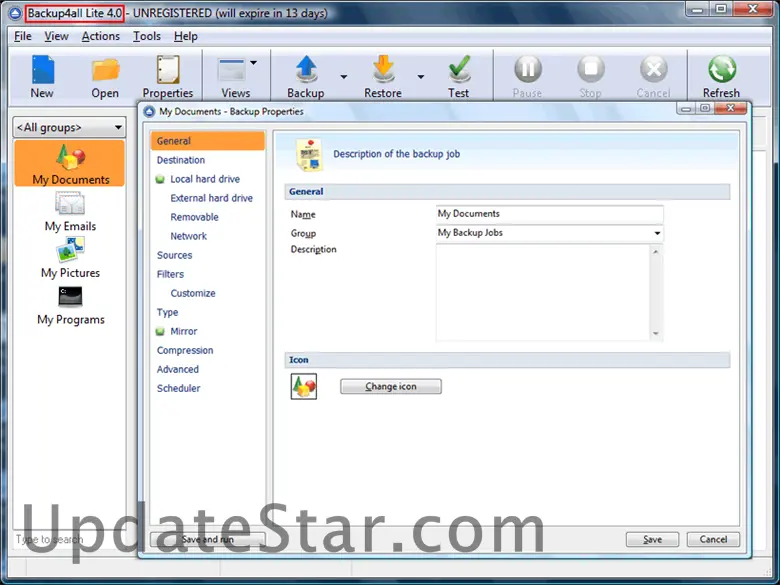Open the Scheduler page
The height and width of the screenshot is (585, 780).
pyautogui.click(x=179, y=389)
